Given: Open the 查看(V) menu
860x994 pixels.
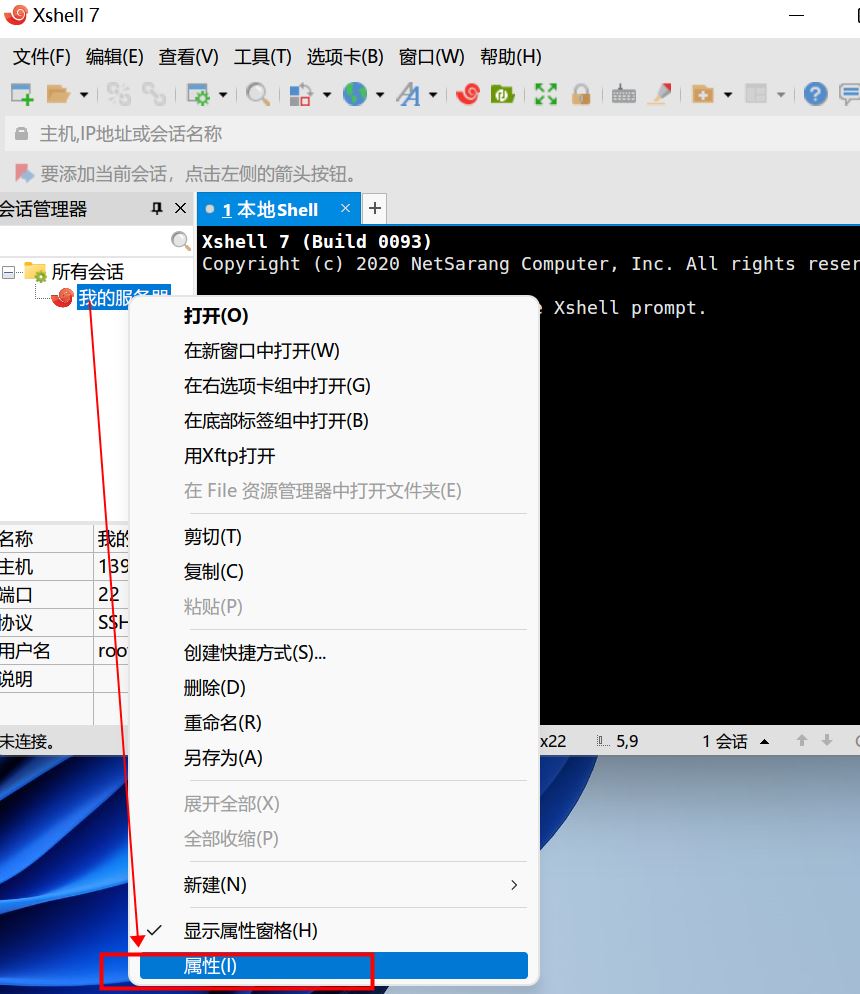Looking at the screenshot, I should click(x=188, y=57).
